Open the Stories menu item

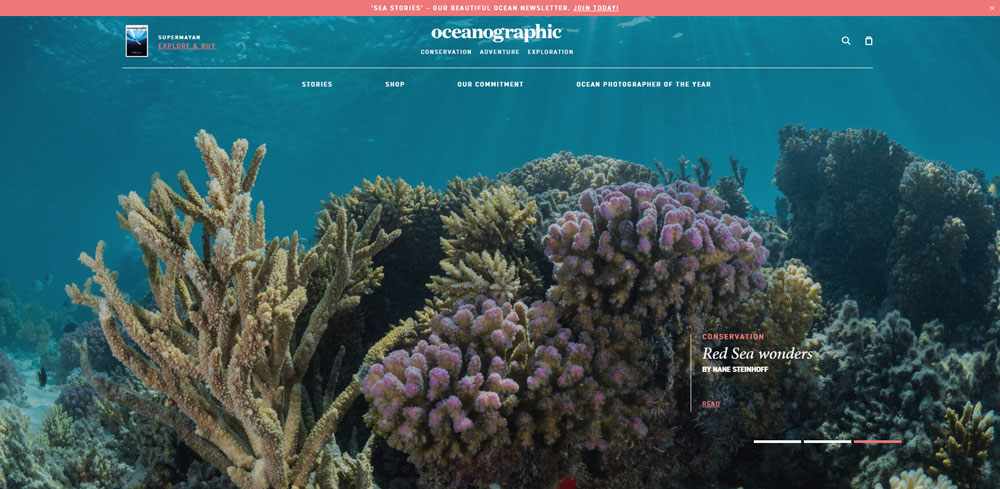317,84
